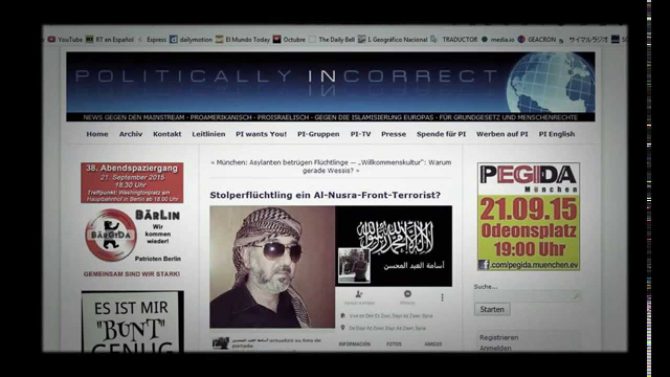670x377 pixels.
Task: Open the Leitlinien page
Action: [209, 134]
